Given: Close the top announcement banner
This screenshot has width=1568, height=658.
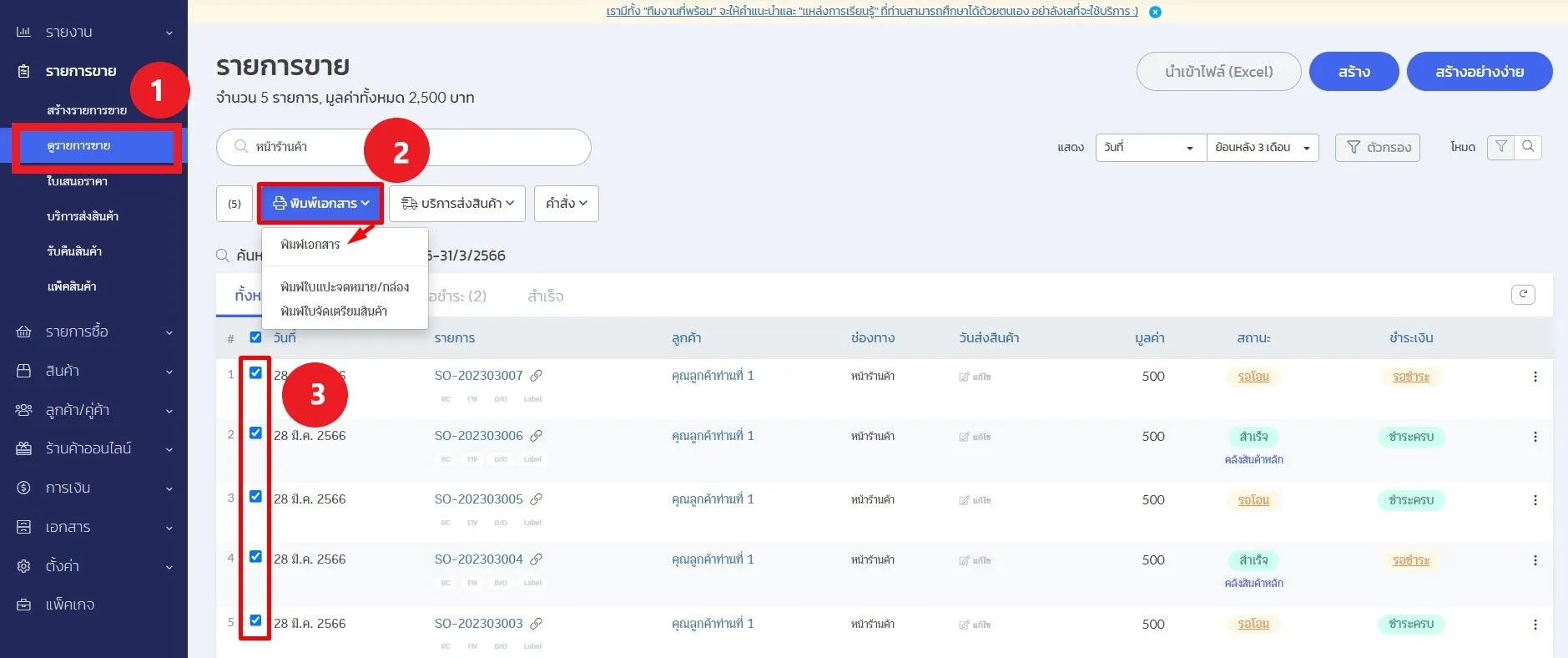Looking at the screenshot, I should point(1155,12).
